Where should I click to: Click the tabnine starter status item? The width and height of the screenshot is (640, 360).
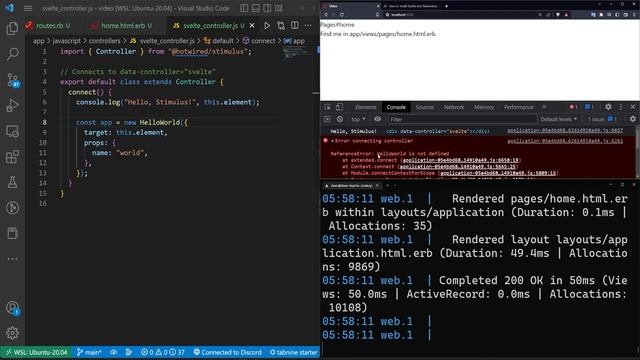[x=293, y=352]
